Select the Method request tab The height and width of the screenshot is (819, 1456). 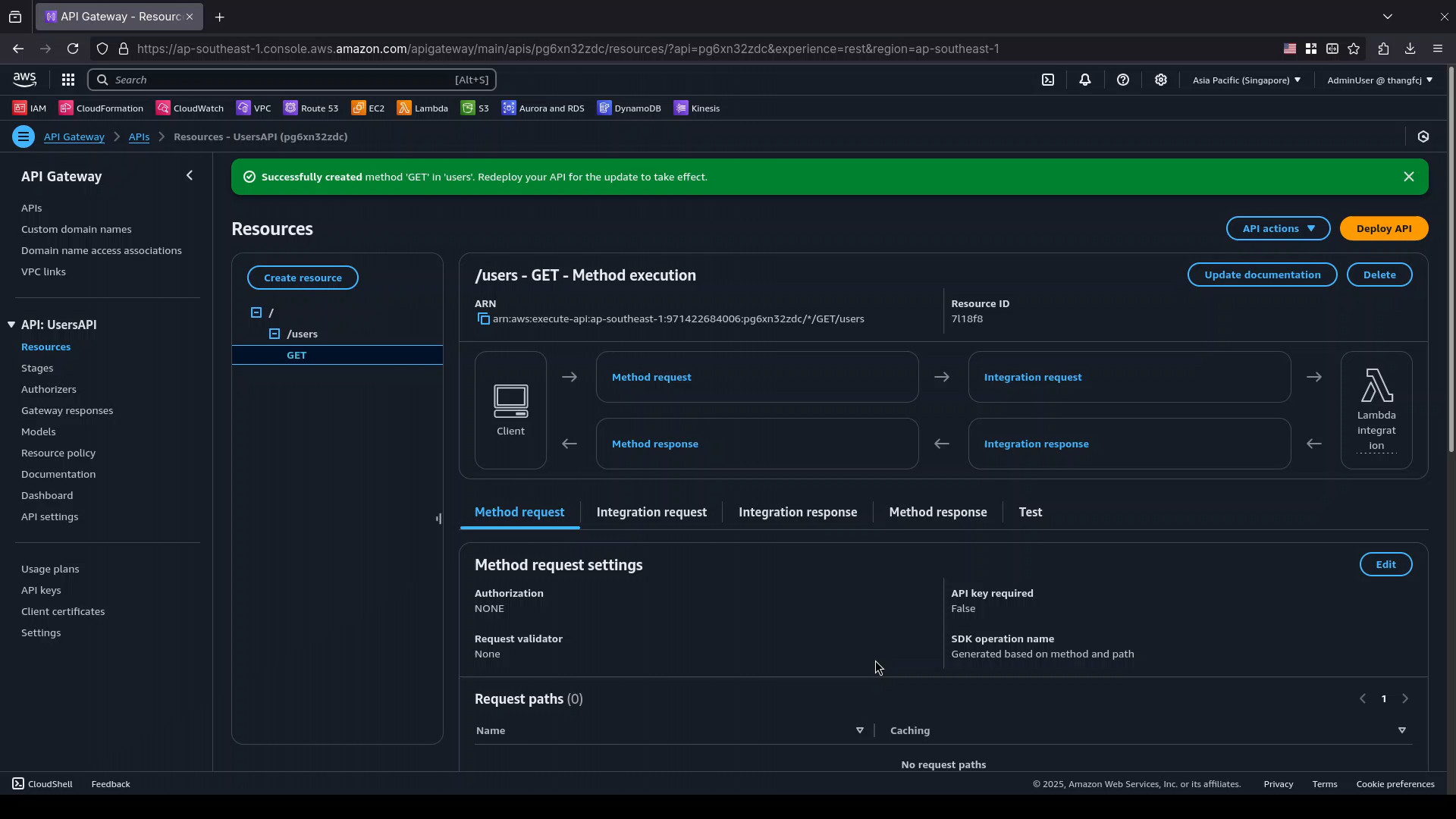coord(519,513)
